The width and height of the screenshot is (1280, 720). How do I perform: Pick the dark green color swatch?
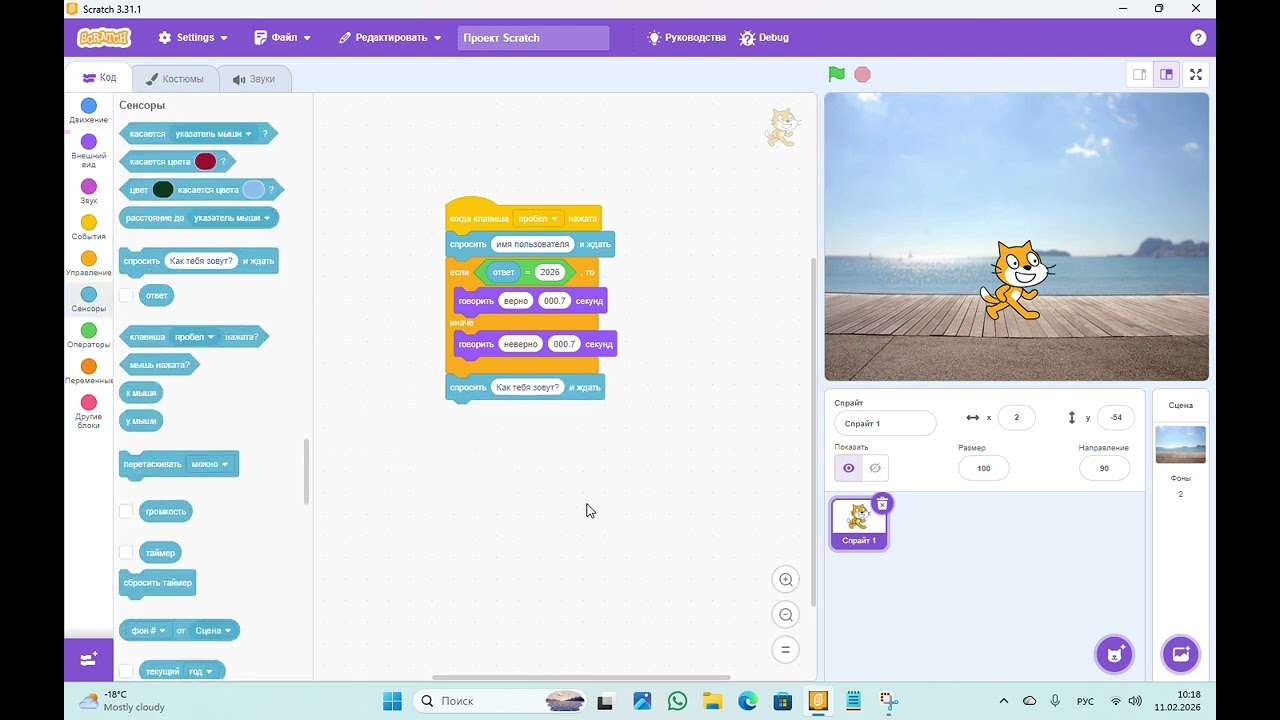pos(163,189)
